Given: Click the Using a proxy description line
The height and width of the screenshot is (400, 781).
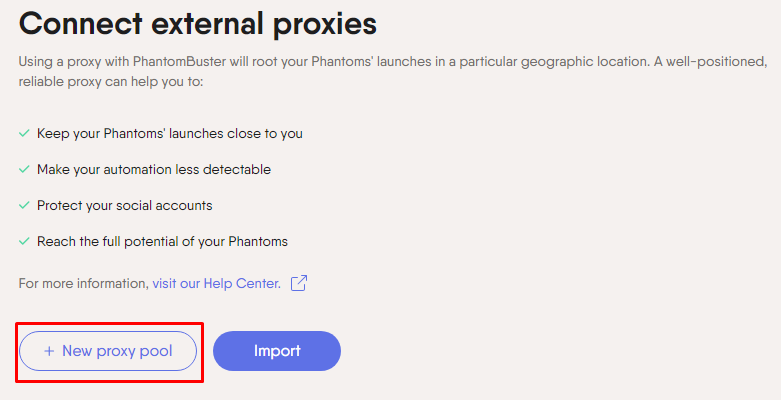Looking at the screenshot, I should click(x=392, y=62).
